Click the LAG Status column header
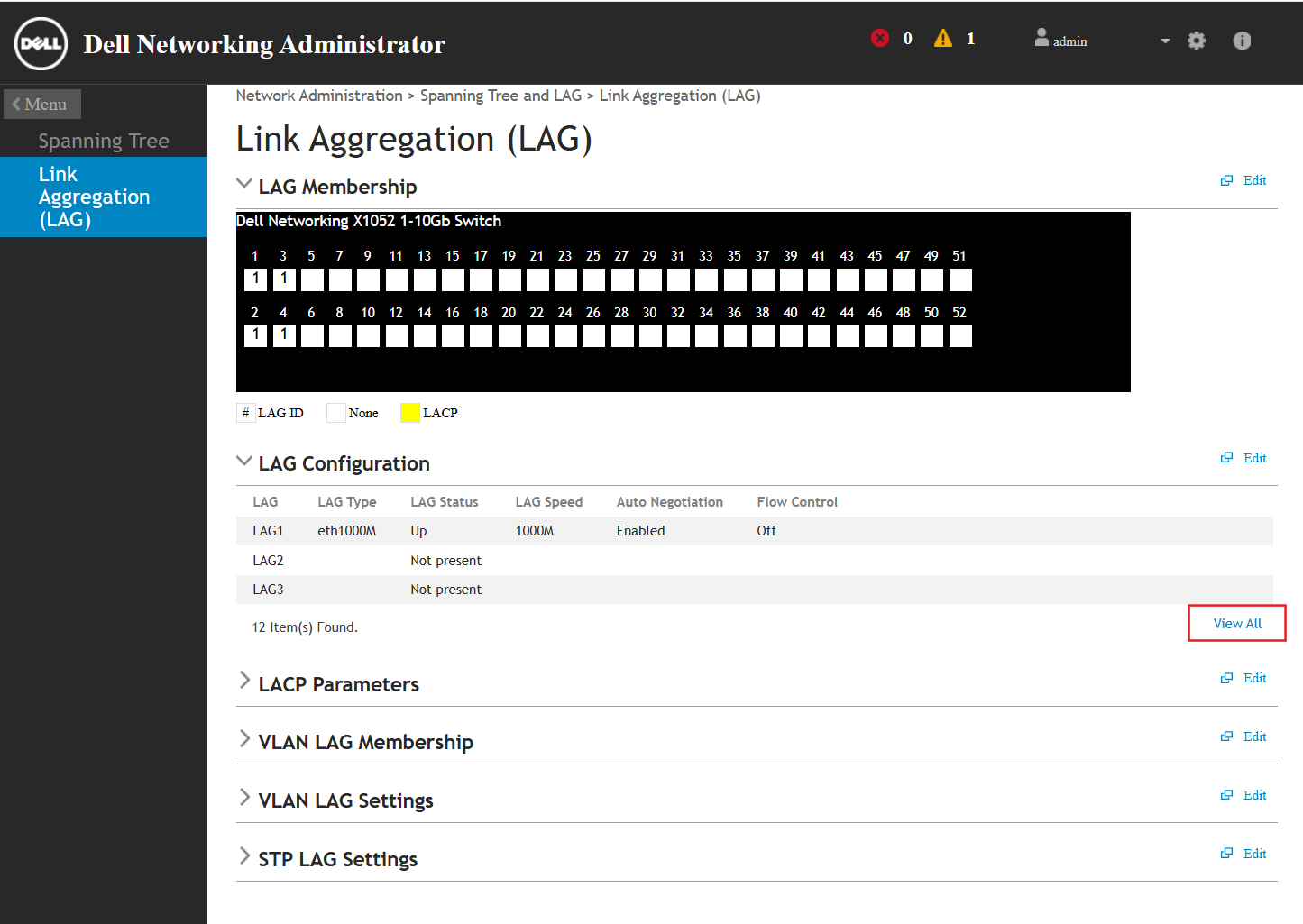 (x=445, y=502)
